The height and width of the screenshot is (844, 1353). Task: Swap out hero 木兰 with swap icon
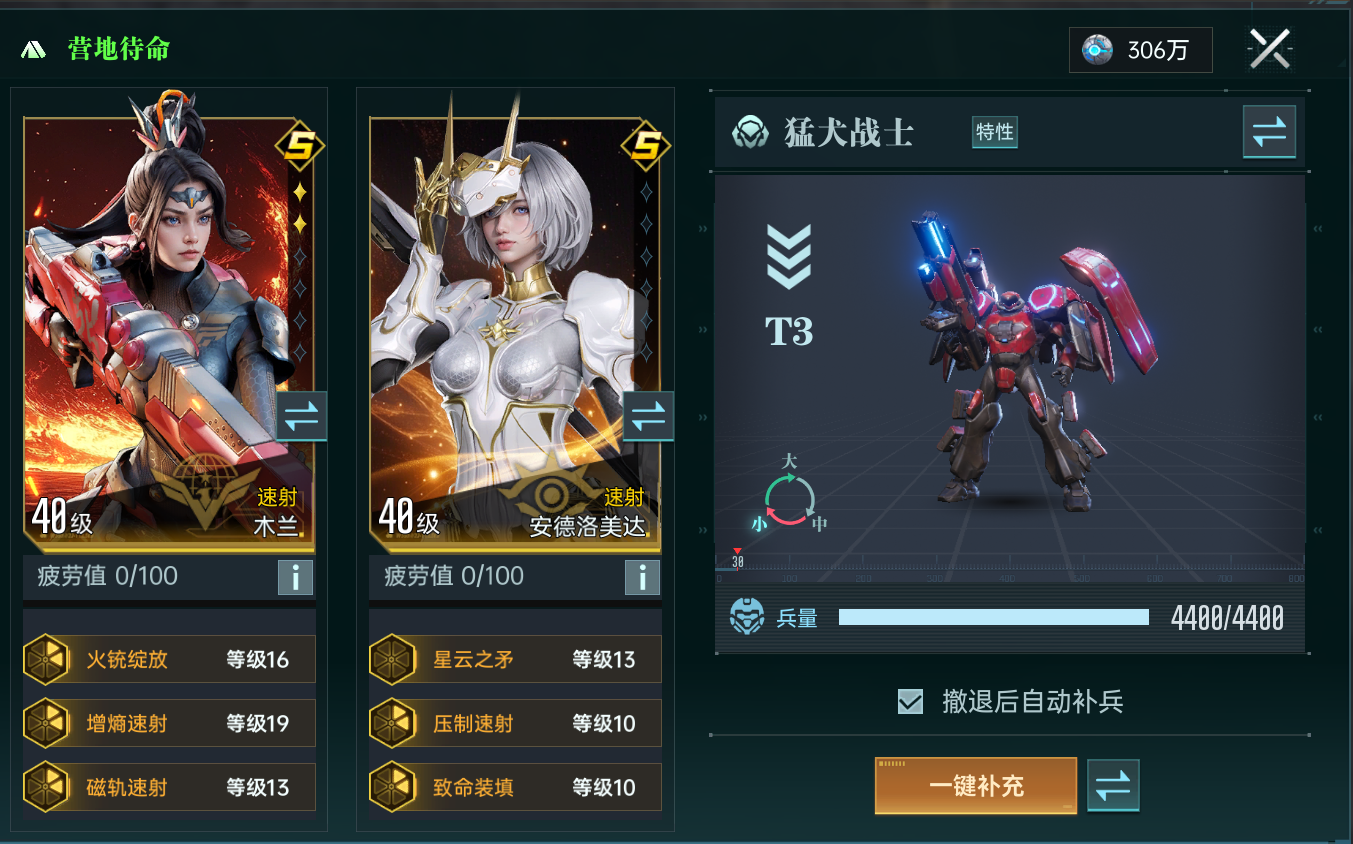point(300,416)
